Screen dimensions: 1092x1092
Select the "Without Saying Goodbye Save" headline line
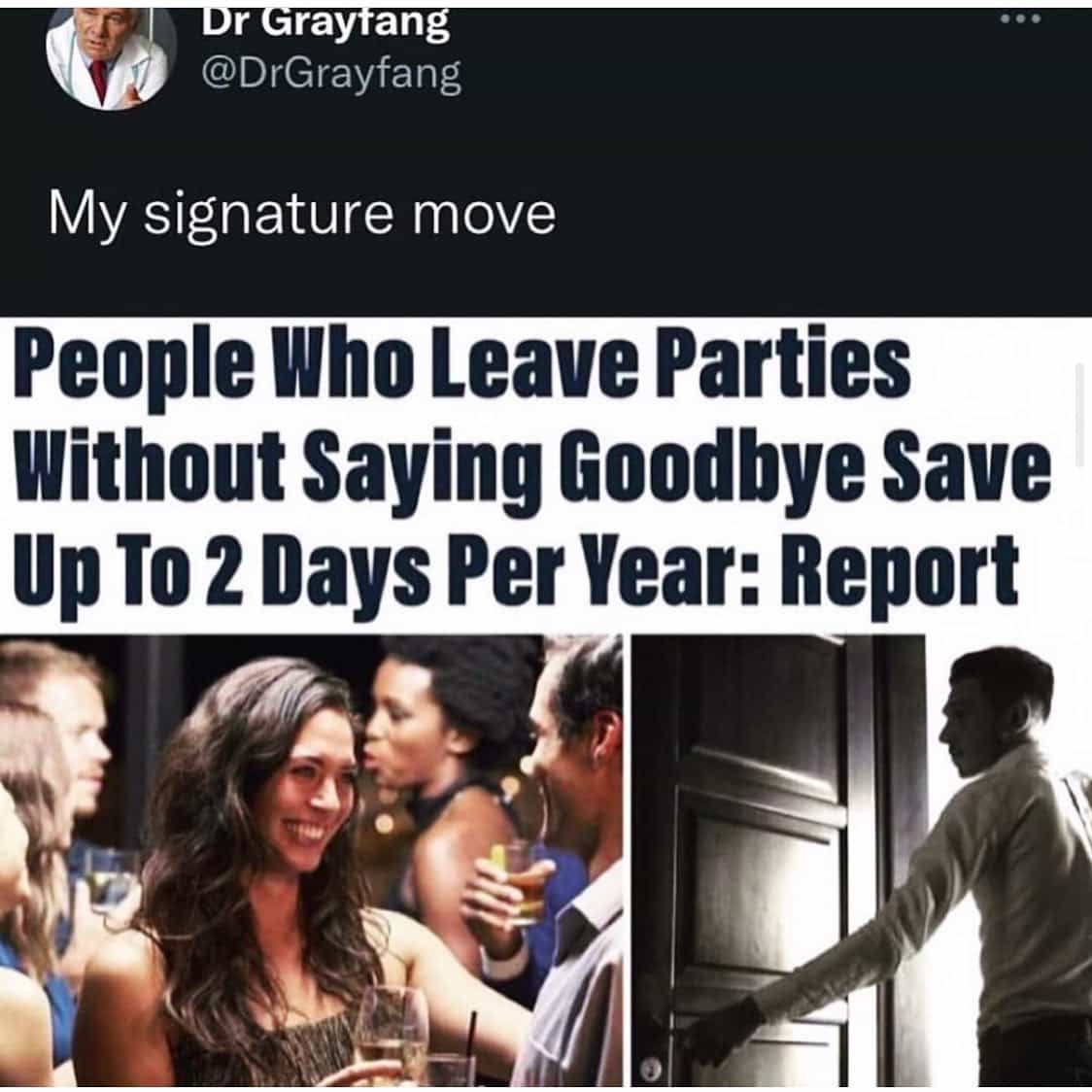click(x=532, y=468)
